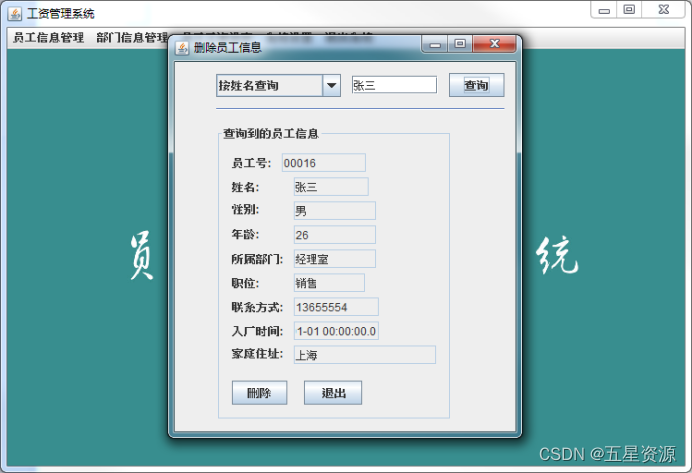Select the 按姓名查询 combo box
Image resolution: width=692 pixels, height=473 pixels.
[x=278, y=86]
